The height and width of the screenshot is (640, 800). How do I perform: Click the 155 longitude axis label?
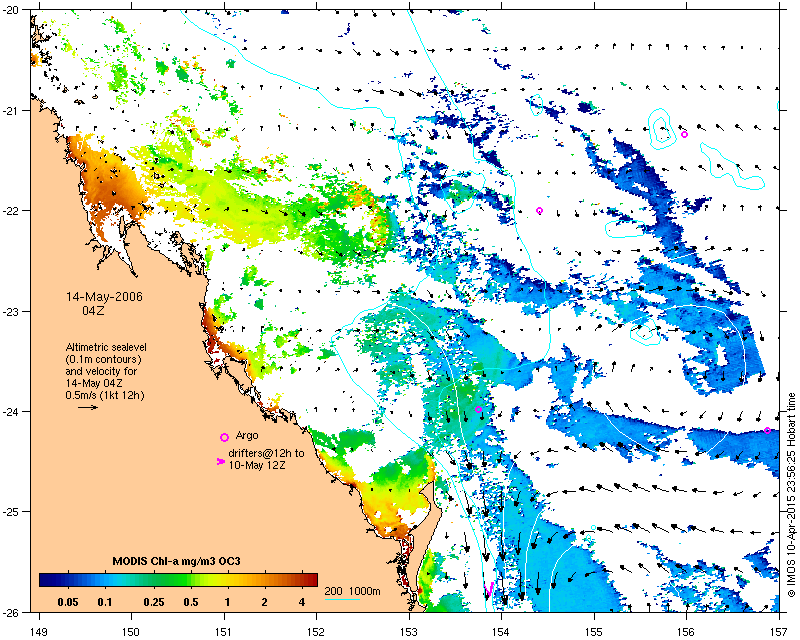pyautogui.click(x=594, y=632)
